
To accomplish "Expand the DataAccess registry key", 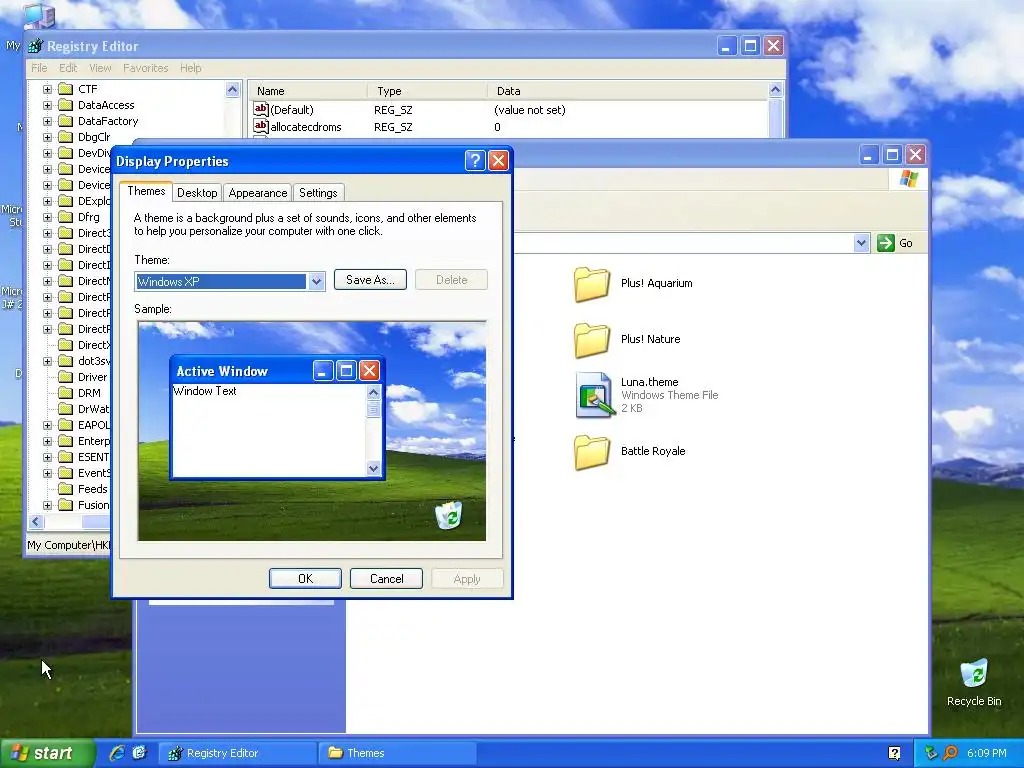I will 47,104.
